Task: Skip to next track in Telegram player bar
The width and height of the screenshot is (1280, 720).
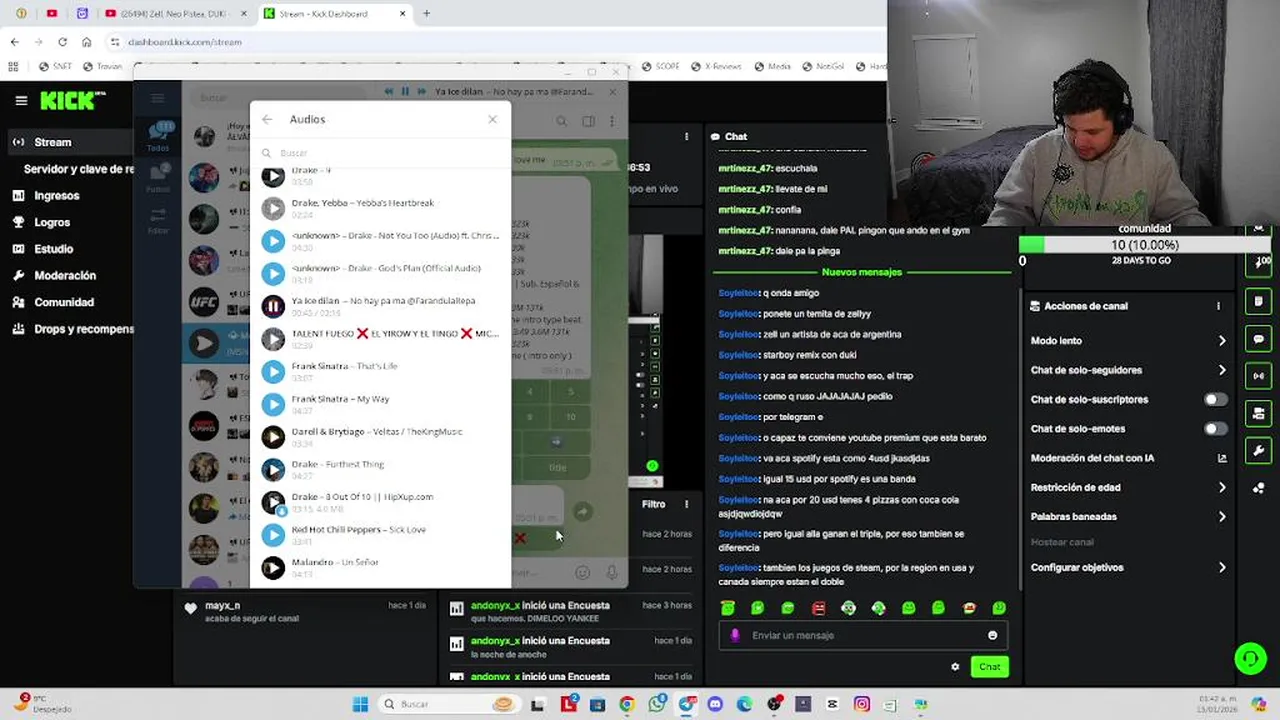Action: (x=421, y=91)
